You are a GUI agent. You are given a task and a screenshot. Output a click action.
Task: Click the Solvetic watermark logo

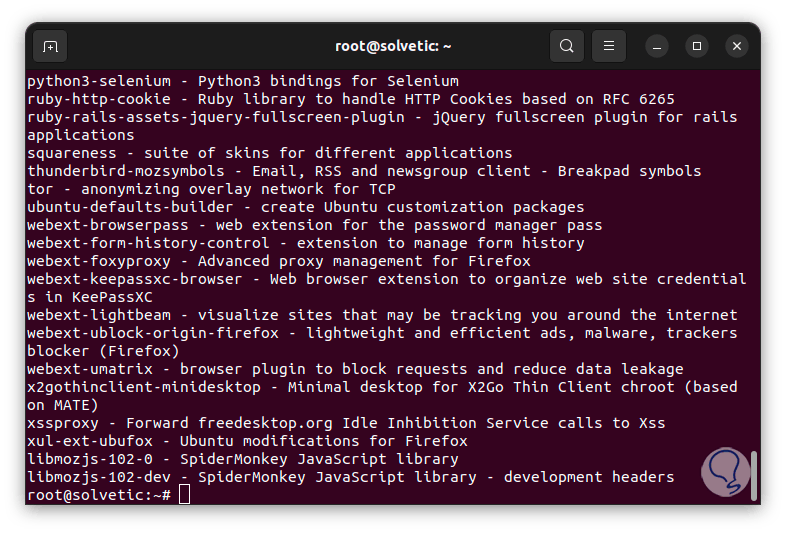pos(726,469)
